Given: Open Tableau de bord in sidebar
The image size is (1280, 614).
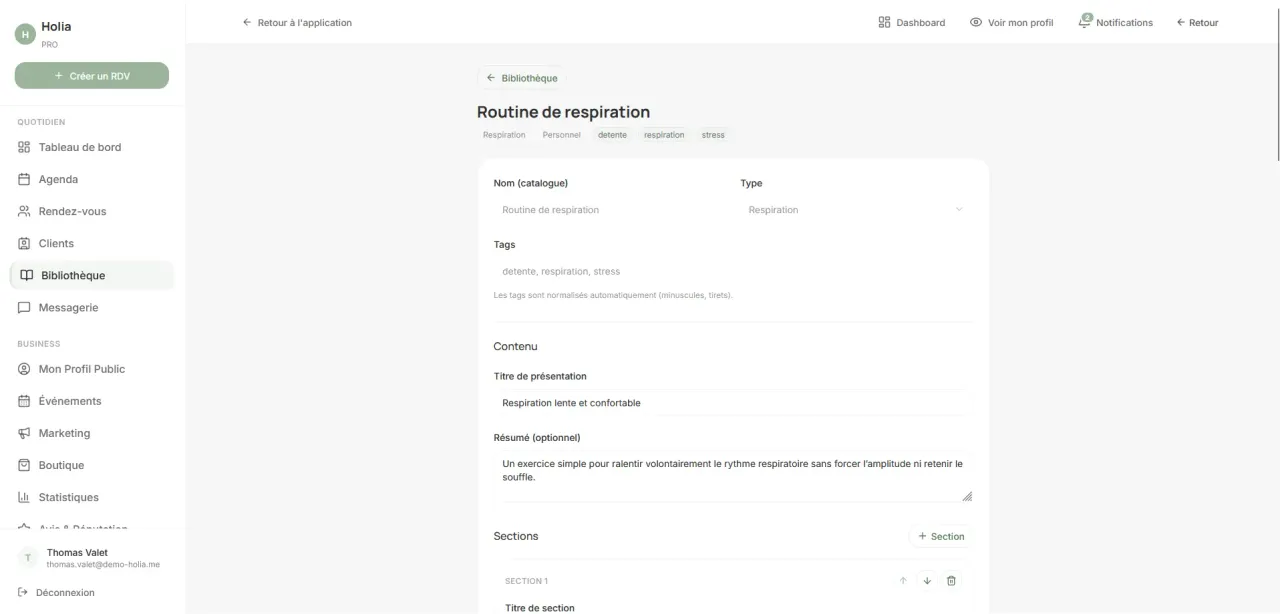Looking at the screenshot, I should pos(92,147).
